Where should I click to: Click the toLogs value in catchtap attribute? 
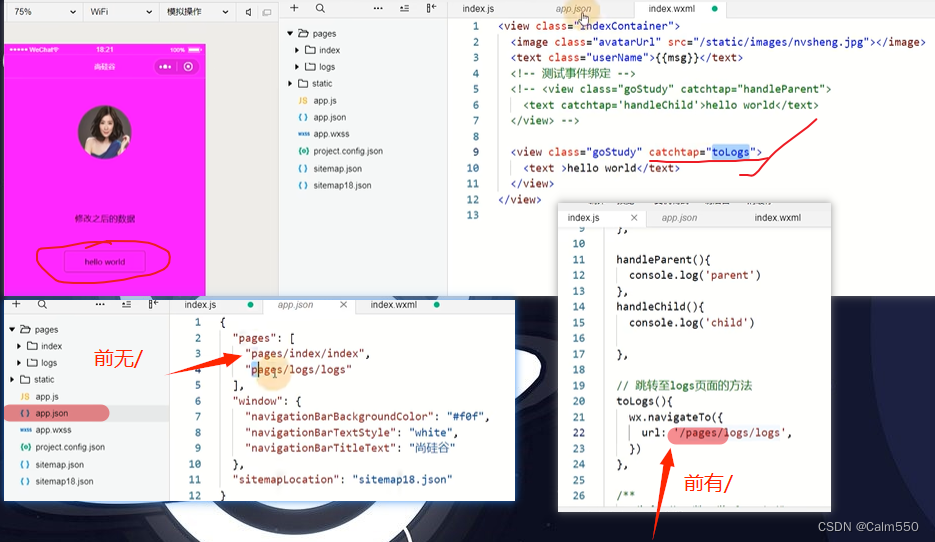[730, 152]
